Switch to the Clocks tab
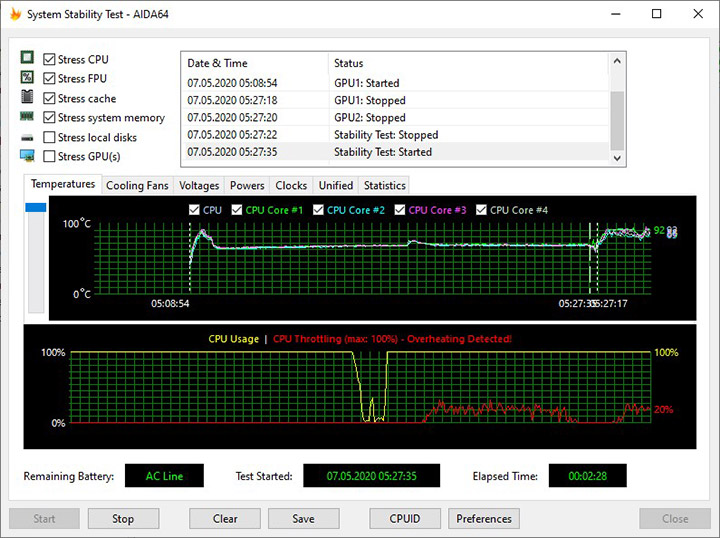 pos(291,185)
